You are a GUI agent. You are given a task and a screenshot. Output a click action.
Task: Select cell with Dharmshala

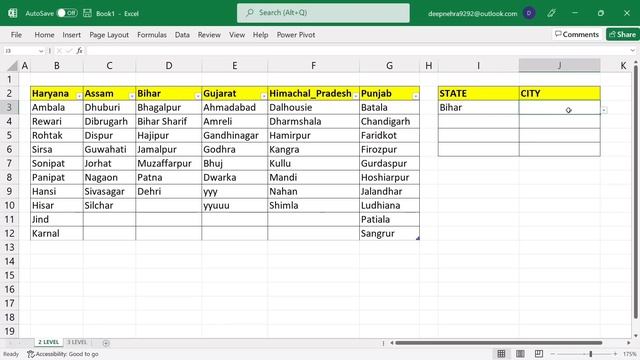313,122
